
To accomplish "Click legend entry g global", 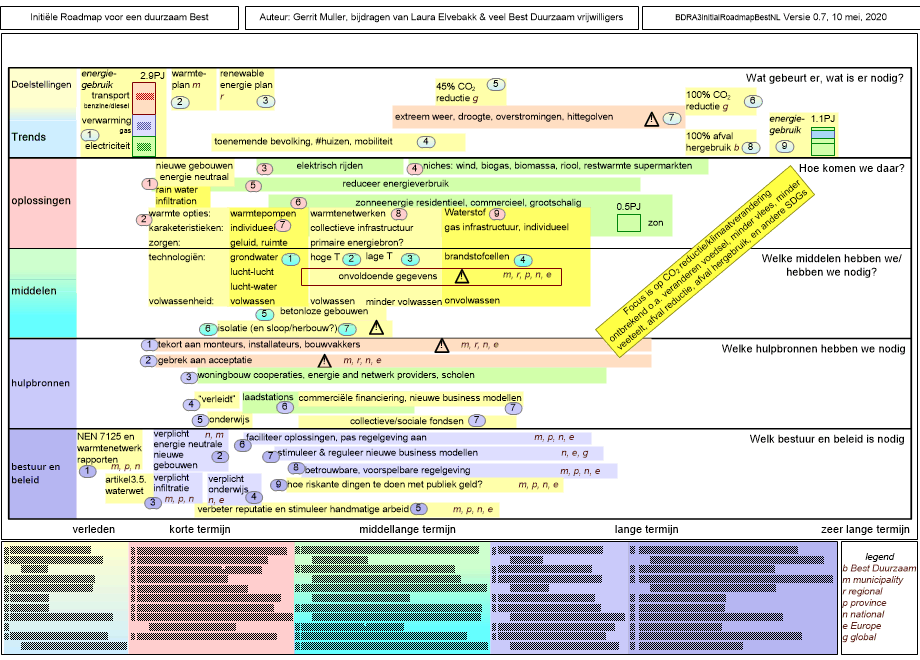I will 858,637.
